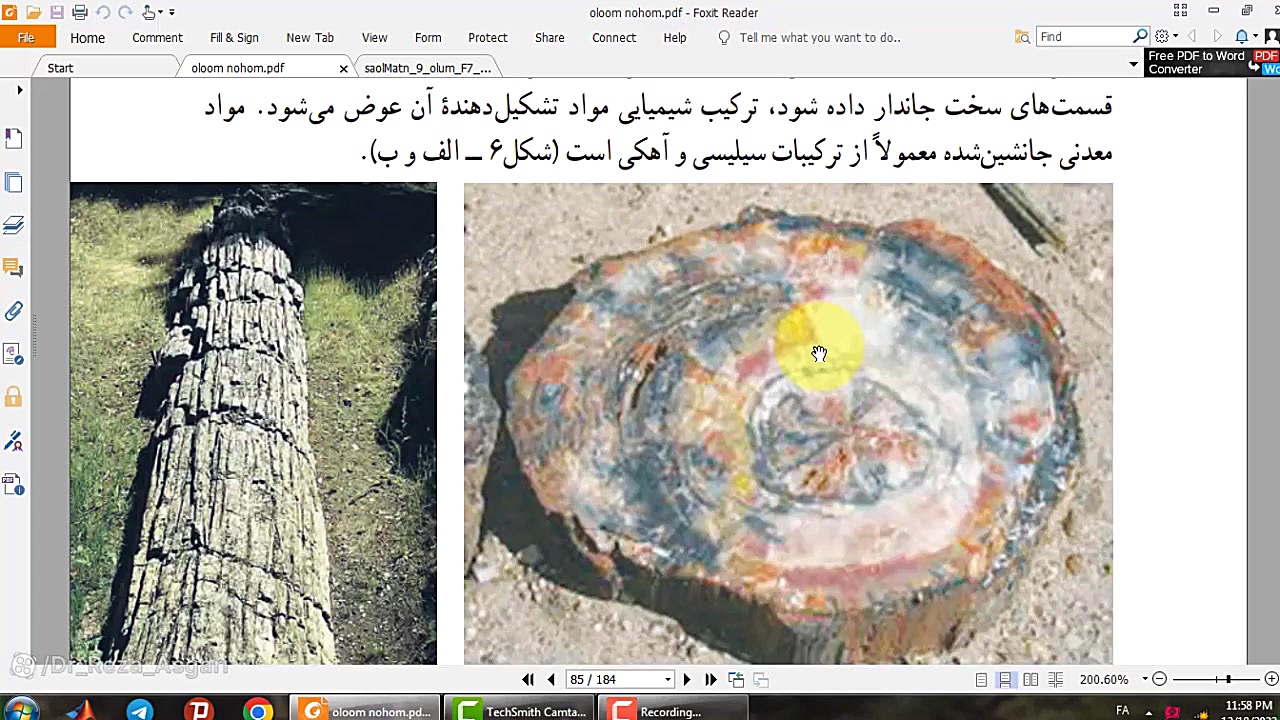Open the File menu
This screenshot has height=720, width=1280.
[x=26, y=37]
